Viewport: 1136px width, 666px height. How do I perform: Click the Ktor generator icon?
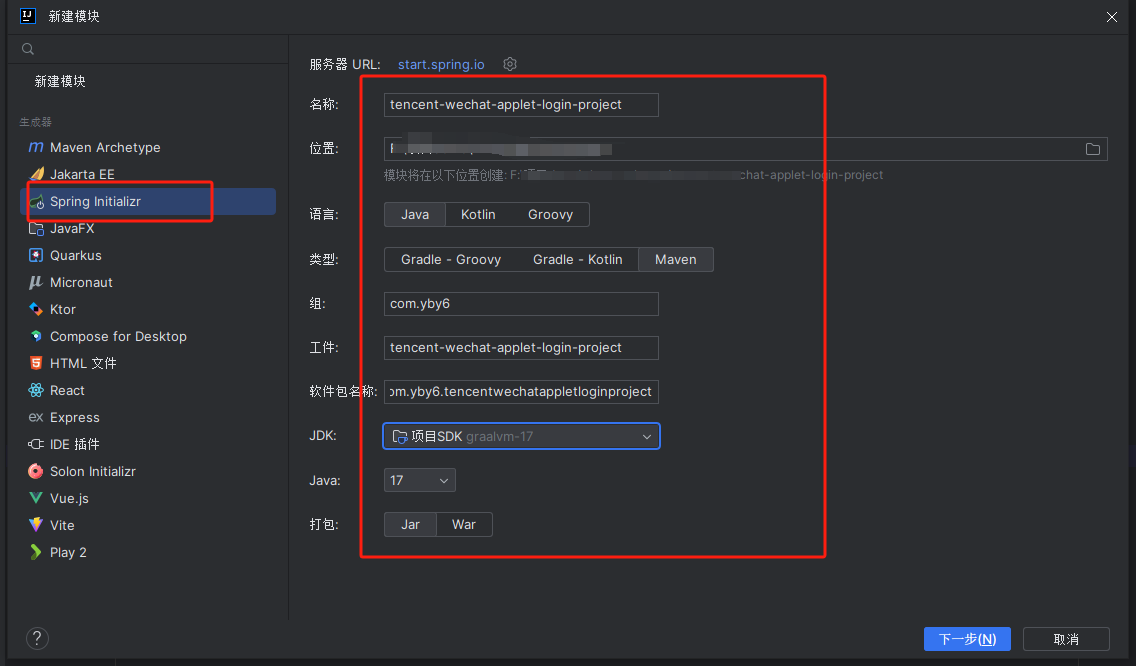36,309
